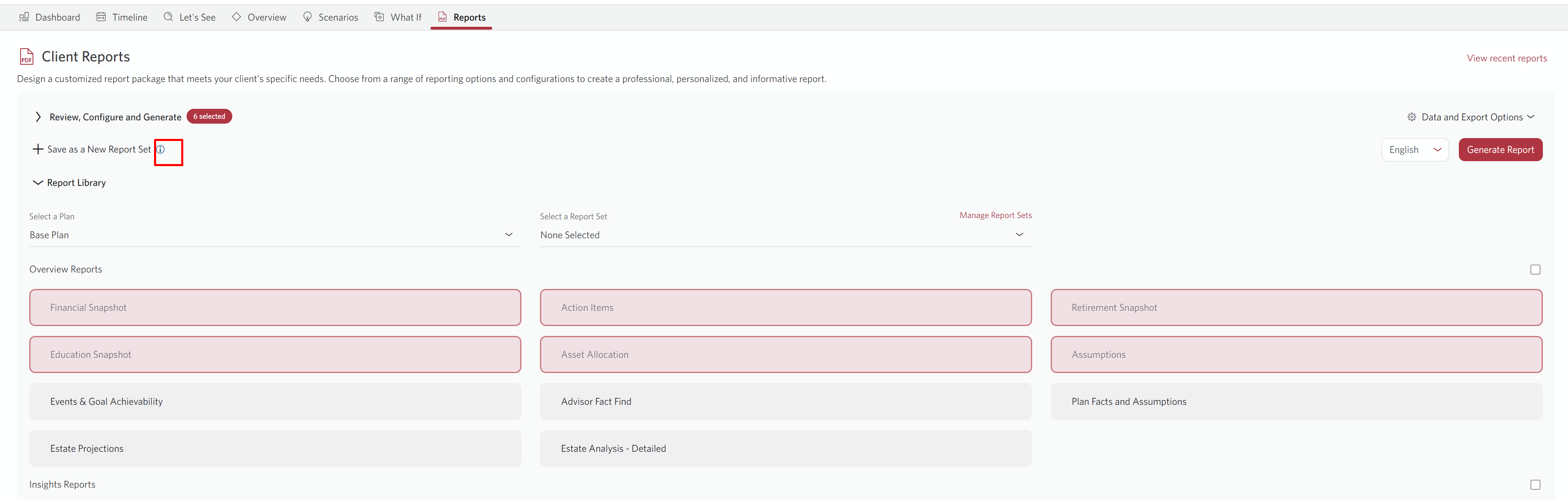
Task: Click the Dashboard icon in the navigation bar
Action: pyautogui.click(x=24, y=17)
